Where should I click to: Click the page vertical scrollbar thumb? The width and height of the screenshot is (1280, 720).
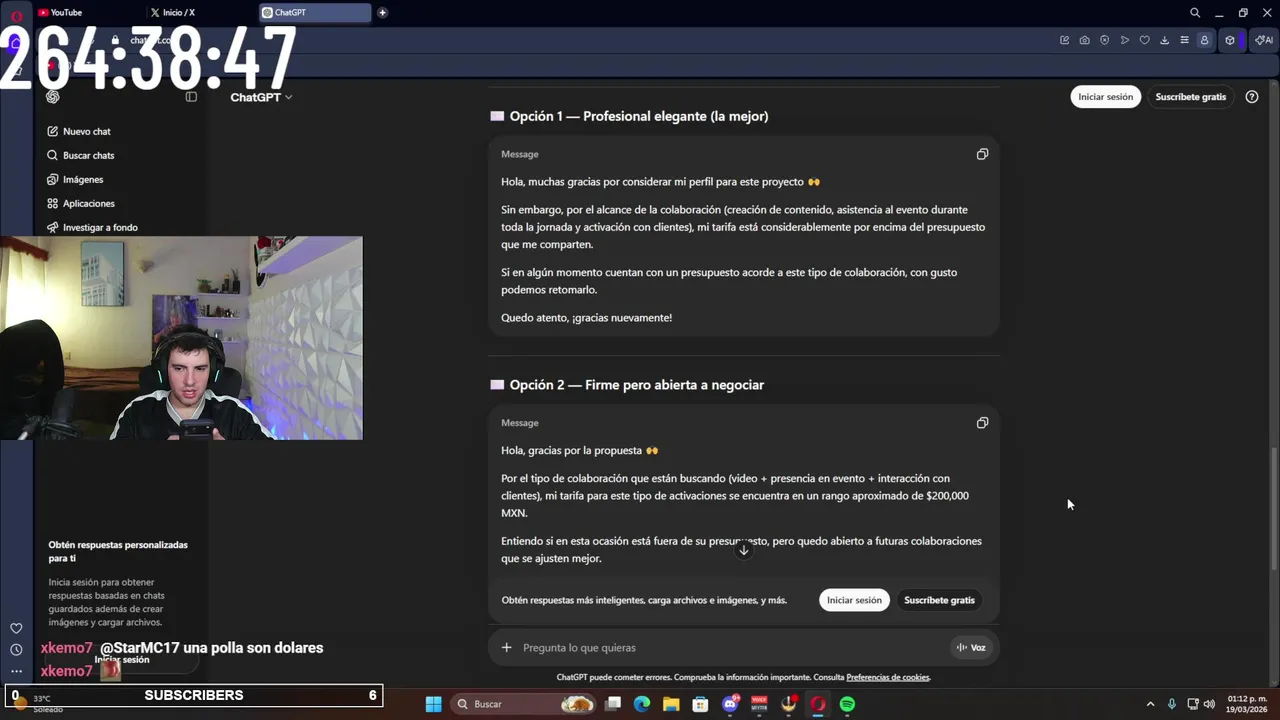tap(1273, 507)
